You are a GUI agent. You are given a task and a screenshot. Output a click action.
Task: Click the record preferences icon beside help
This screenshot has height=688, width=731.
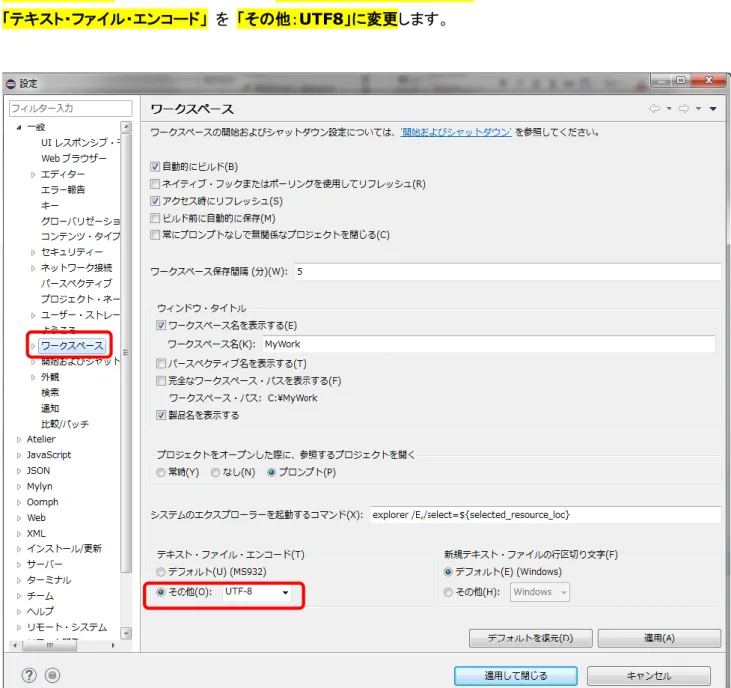tap(52, 674)
